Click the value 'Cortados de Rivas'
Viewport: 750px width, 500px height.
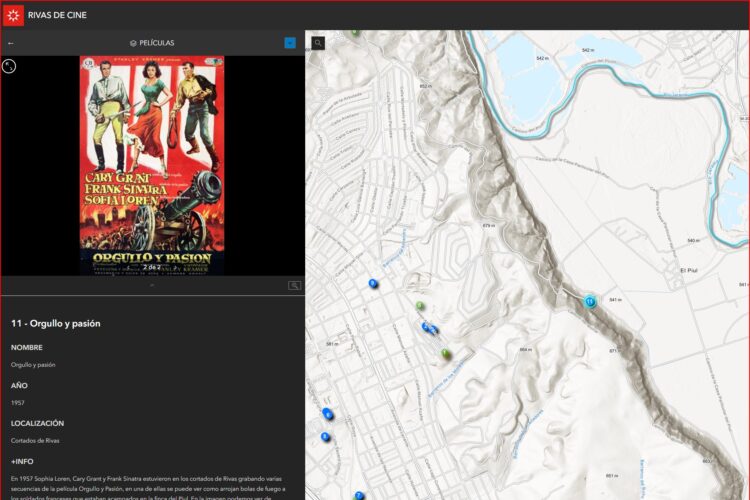(x=35, y=441)
